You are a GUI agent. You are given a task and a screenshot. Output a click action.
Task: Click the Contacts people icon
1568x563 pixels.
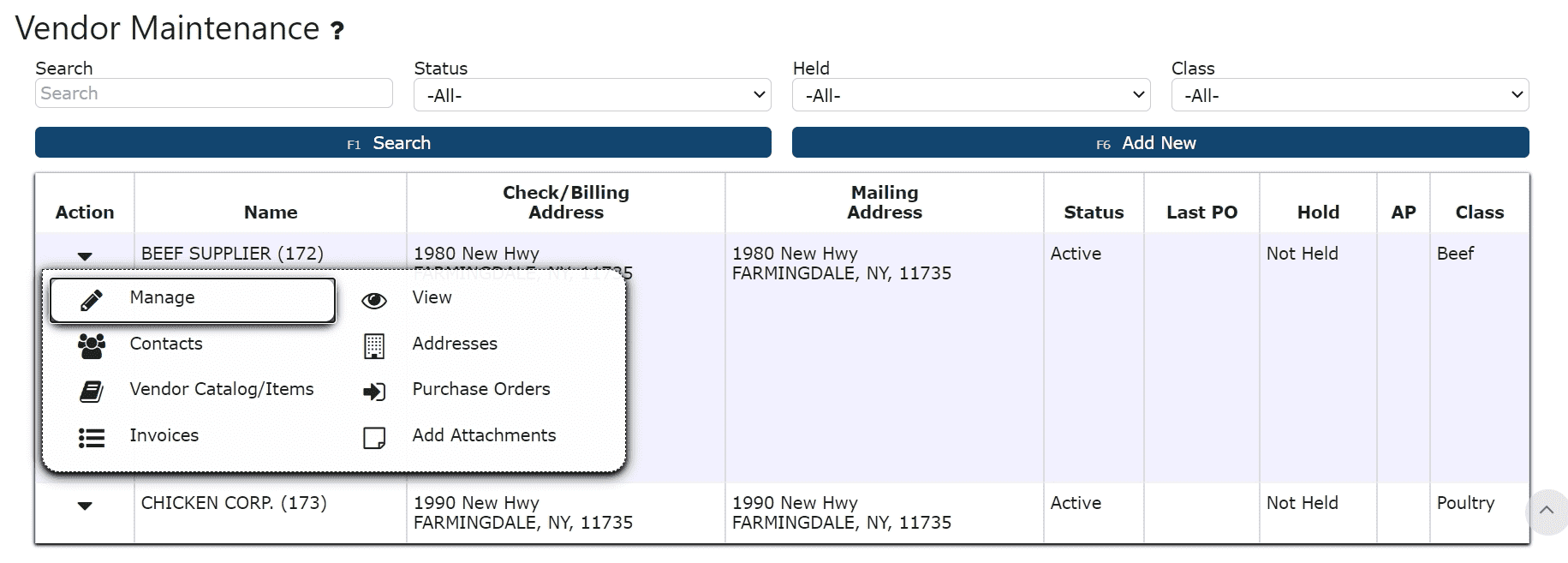[x=92, y=345]
